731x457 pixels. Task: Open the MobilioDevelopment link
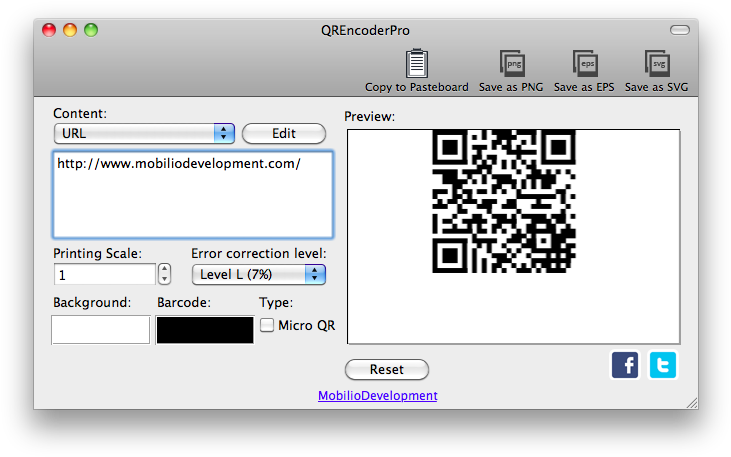point(377,396)
